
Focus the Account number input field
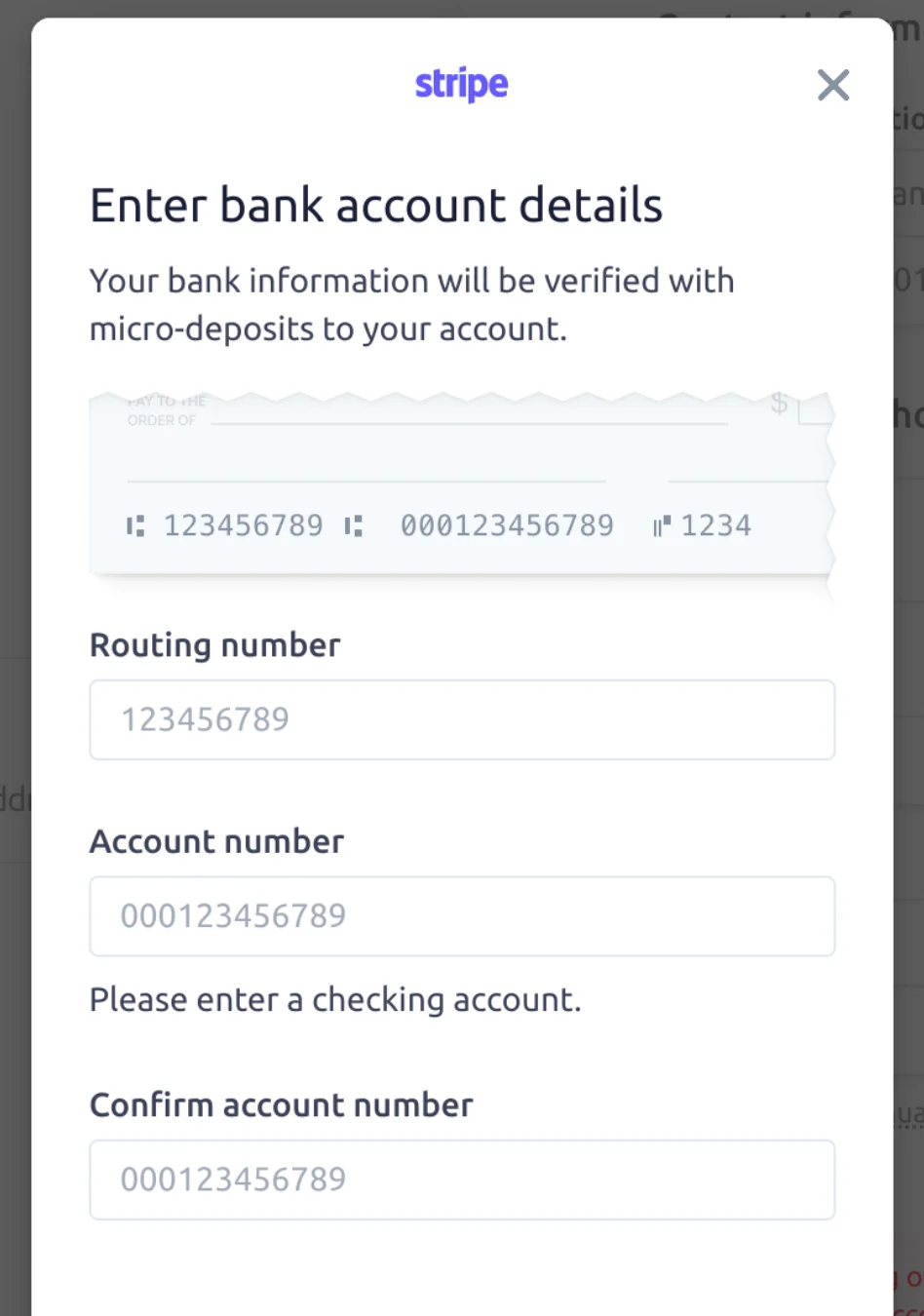(x=462, y=916)
